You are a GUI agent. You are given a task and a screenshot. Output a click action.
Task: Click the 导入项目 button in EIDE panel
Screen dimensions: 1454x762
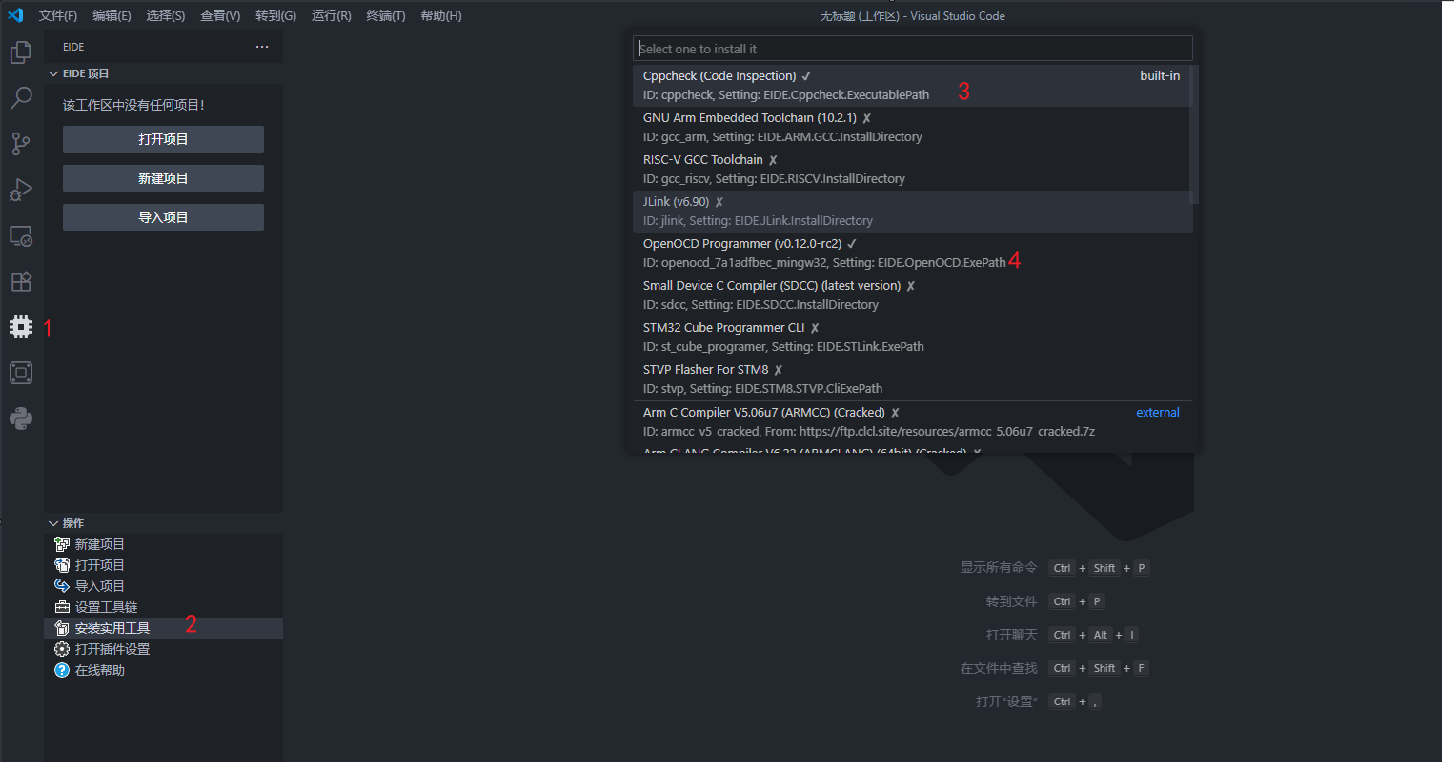[x=163, y=217]
